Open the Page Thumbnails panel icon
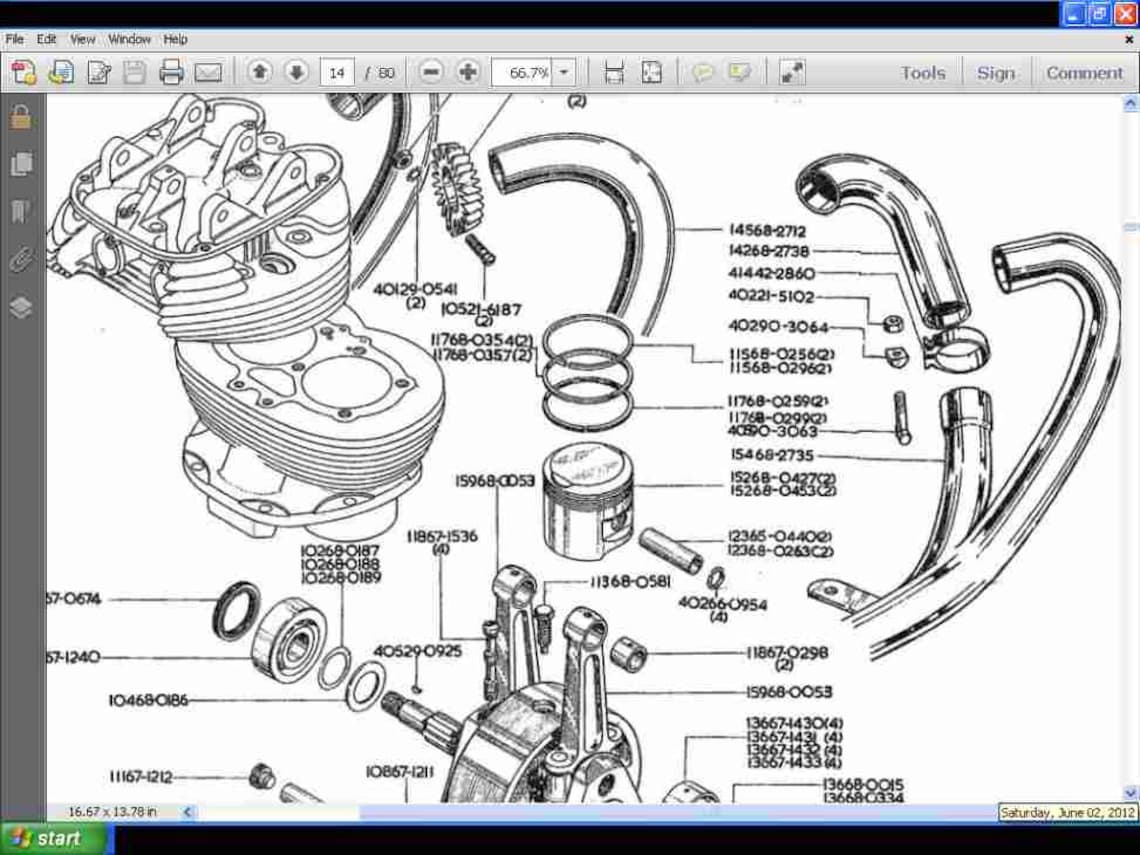The width and height of the screenshot is (1140, 855). coord(21,163)
